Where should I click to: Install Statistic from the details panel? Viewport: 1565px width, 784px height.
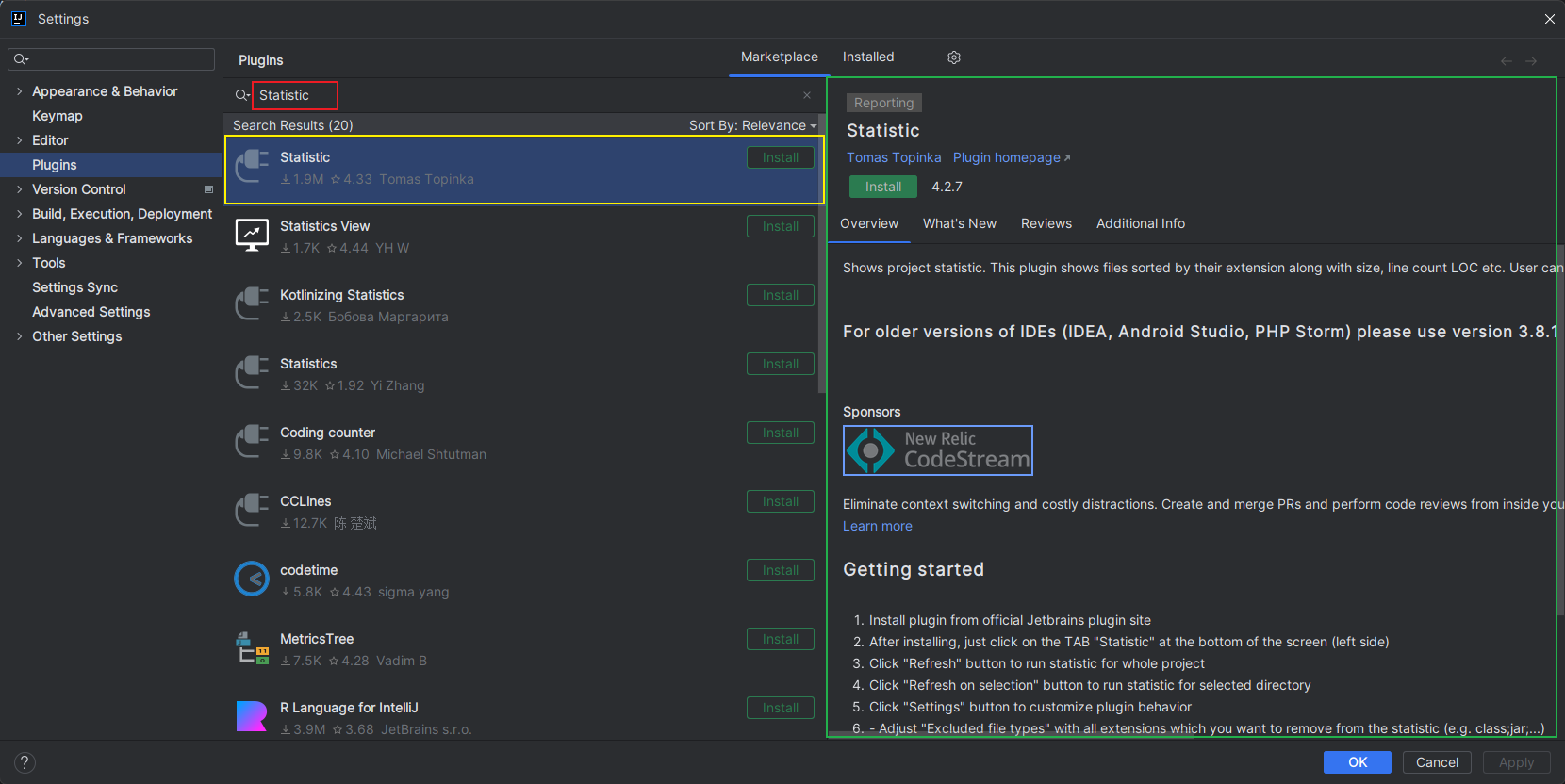click(883, 187)
